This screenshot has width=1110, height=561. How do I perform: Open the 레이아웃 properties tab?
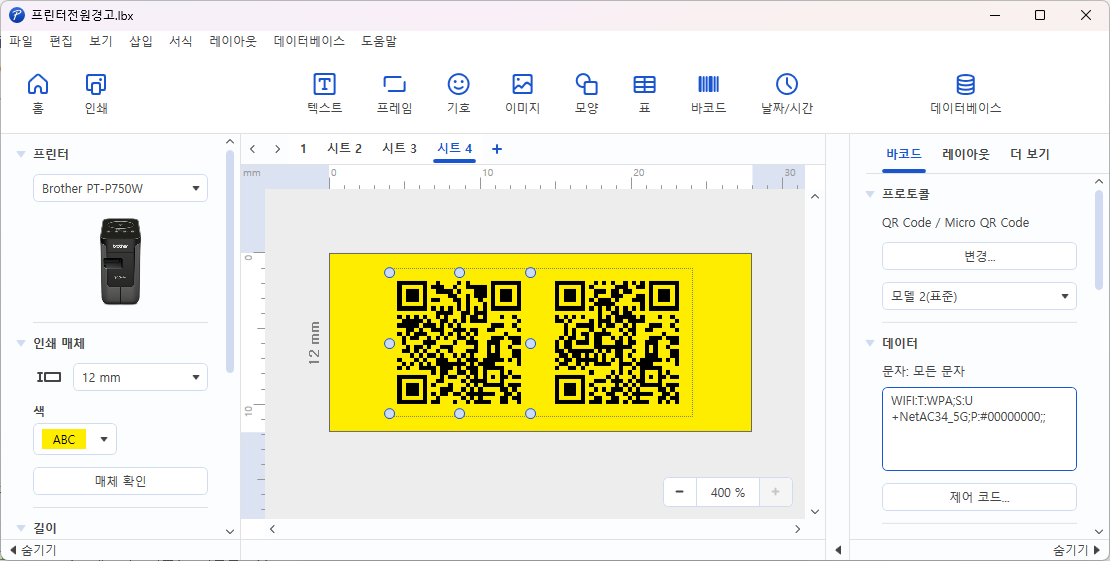point(966,154)
